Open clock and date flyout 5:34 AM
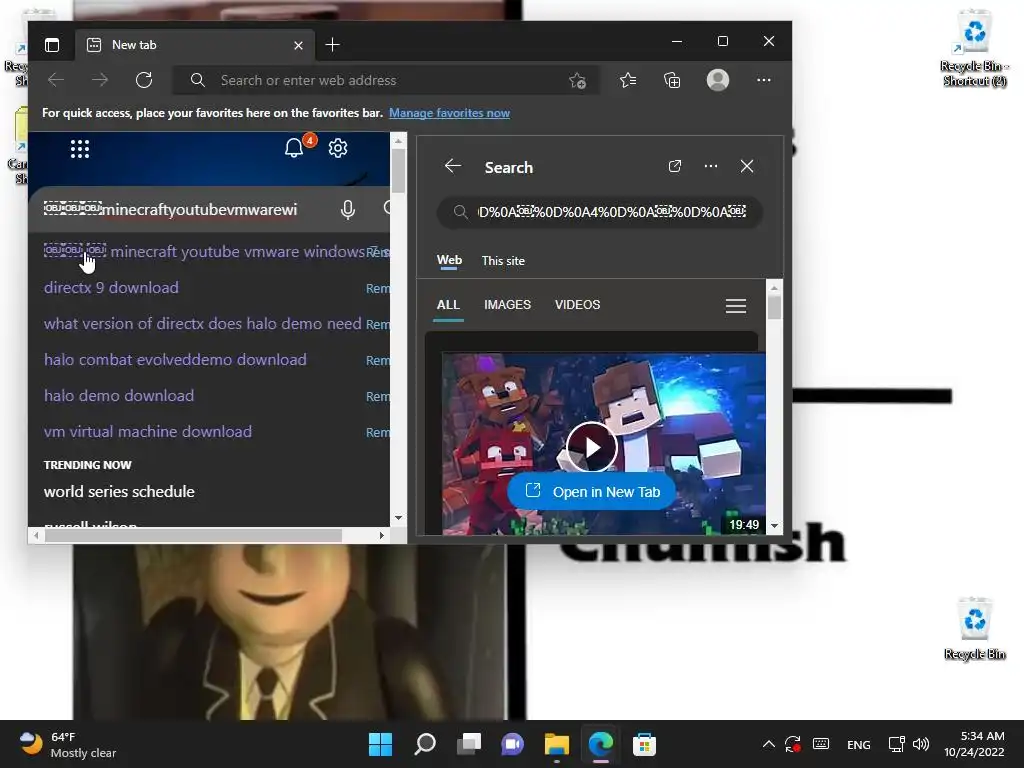This screenshot has height=768, width=1024. (974, 744)
